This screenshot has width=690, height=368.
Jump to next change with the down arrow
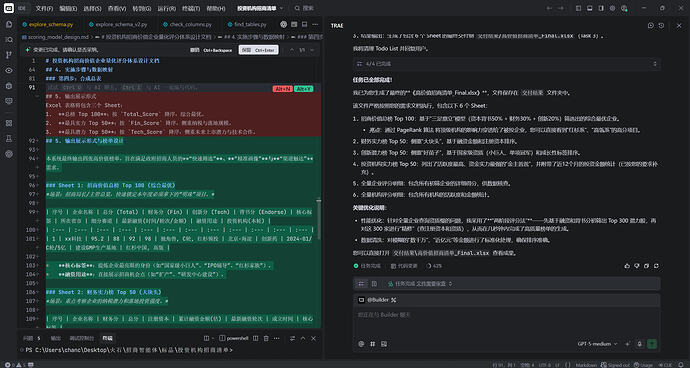point(312,50)
